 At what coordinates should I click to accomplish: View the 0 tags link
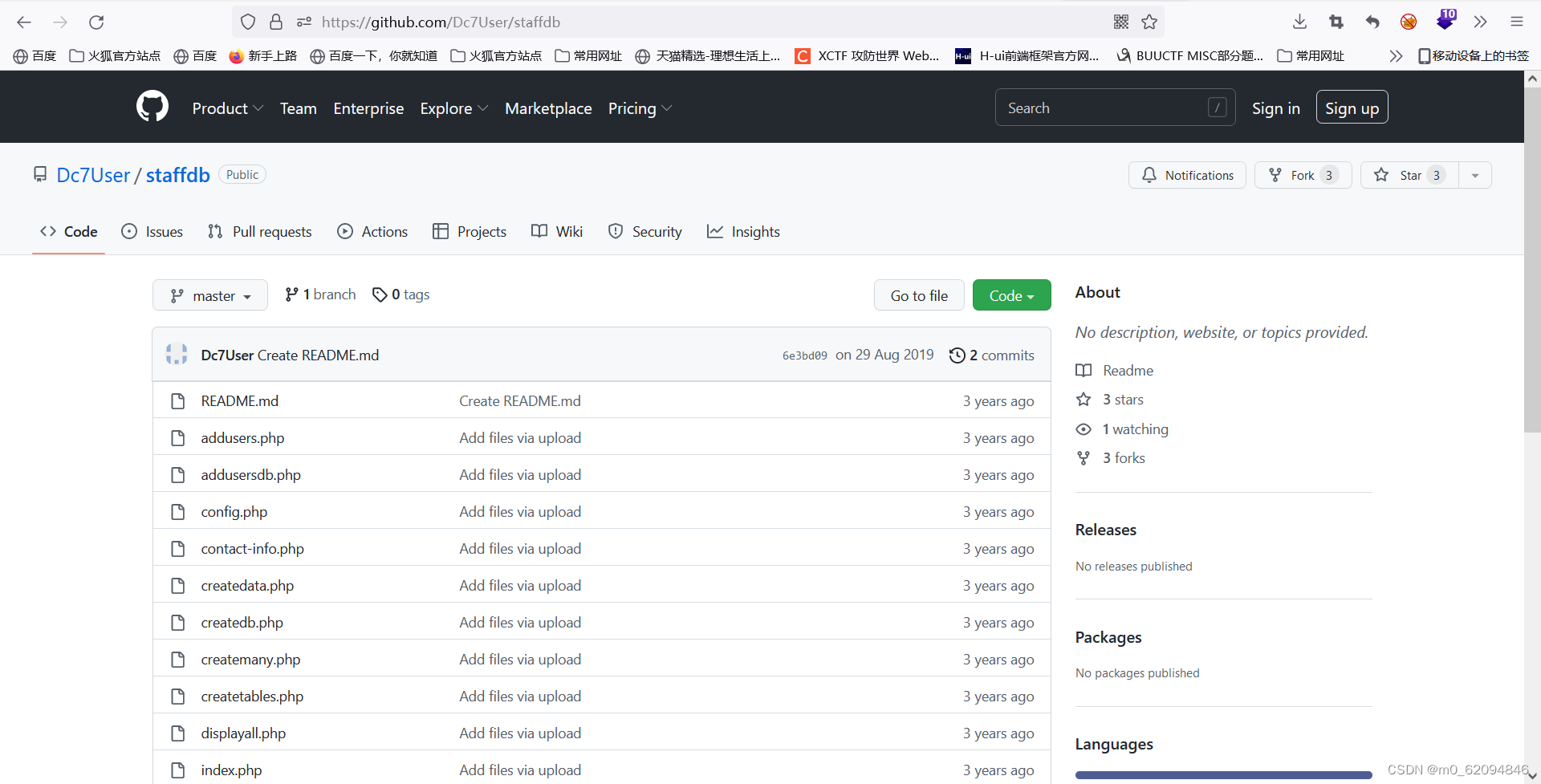tap(401, 295)
